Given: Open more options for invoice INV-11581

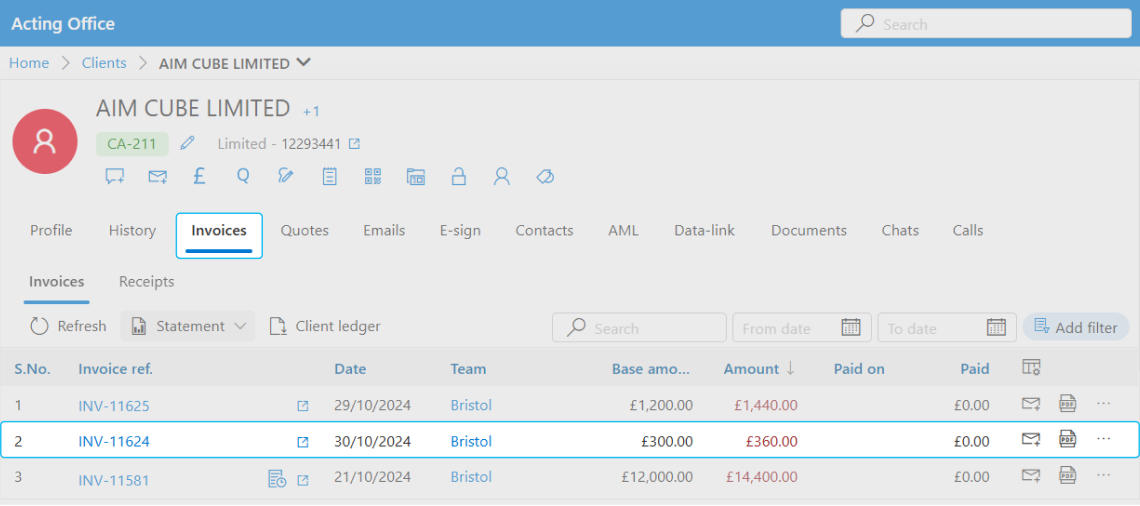Looking at the screenshot, I should [1104, 476].
